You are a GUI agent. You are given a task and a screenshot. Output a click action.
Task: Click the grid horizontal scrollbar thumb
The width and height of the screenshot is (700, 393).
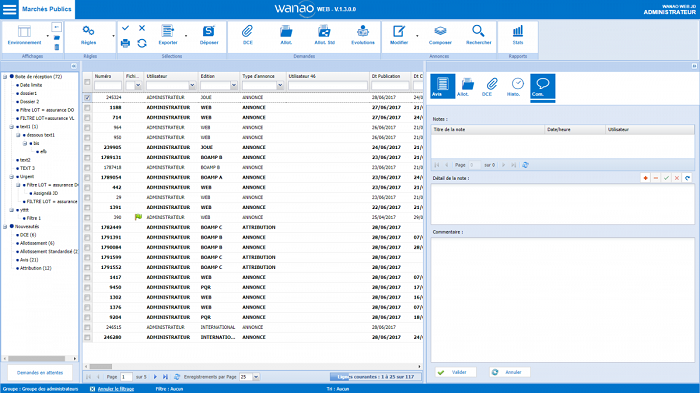101,367
